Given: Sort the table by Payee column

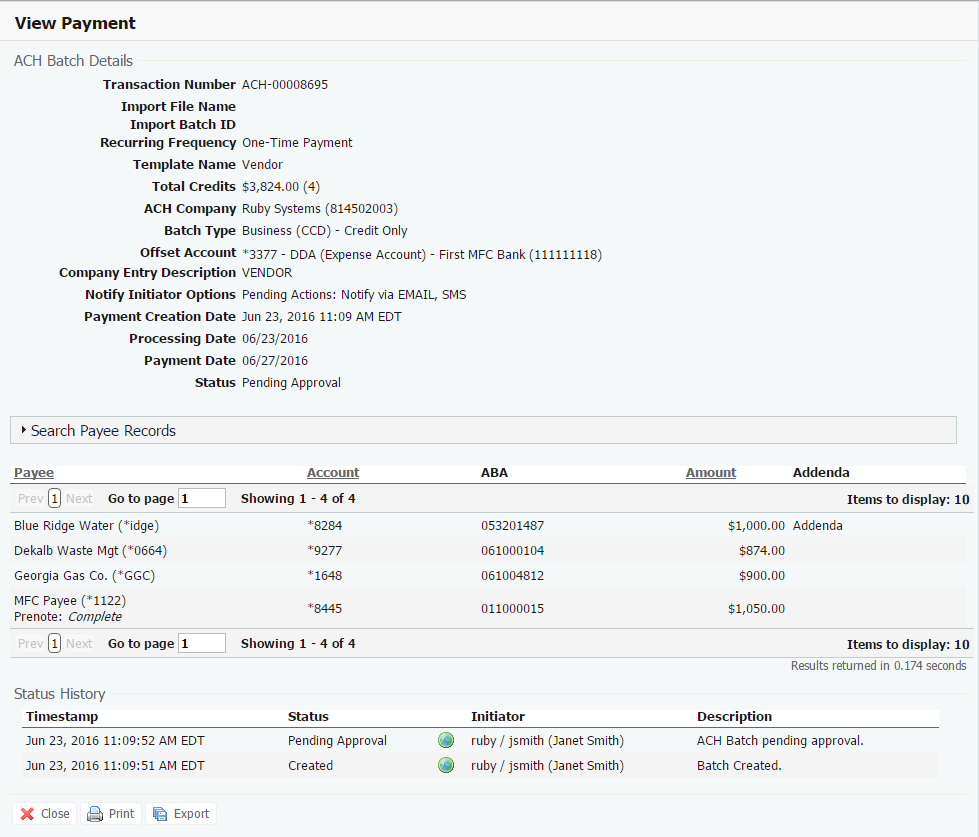Looking at the screenshot, I should (x=34, y=473).
